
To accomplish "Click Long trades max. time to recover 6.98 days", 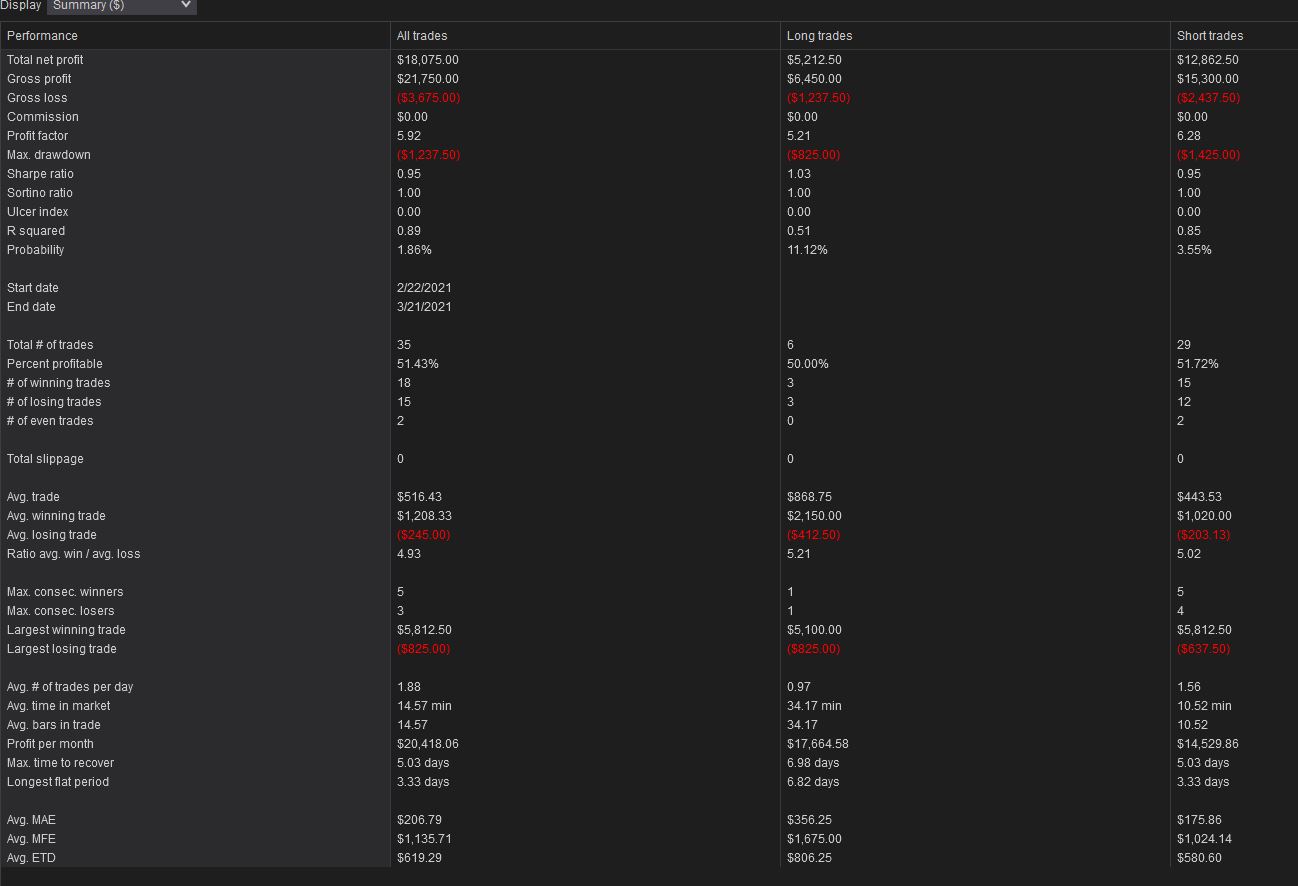I will (813, 763).
